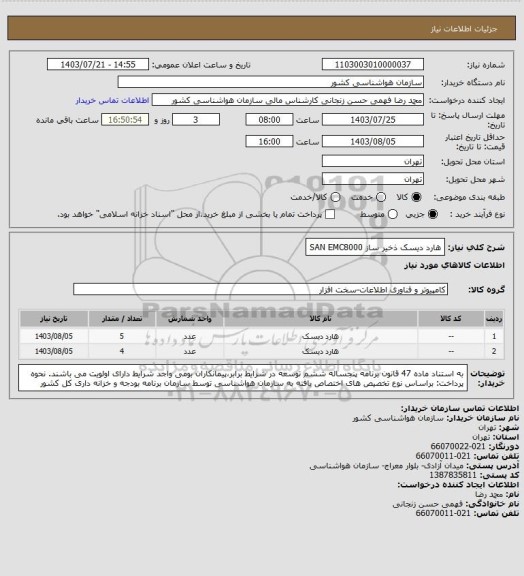Image resolution: width=524 pixels, height=576 pixels.
Task: Click the remaining time field 16:50:54
Action: 125,120
